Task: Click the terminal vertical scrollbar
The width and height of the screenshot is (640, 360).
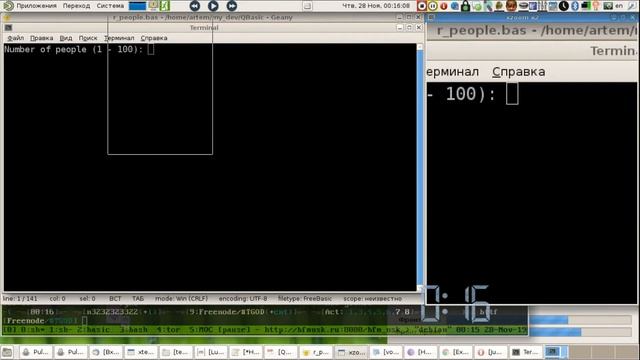Action: pyautogui.click(x=420, y=167)
